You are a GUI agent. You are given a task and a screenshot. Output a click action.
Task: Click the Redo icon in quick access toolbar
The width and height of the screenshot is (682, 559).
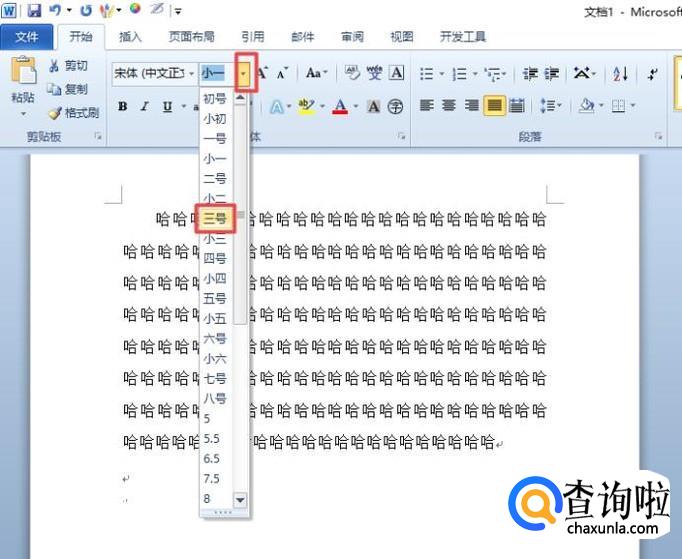click(x=86, y=10)
